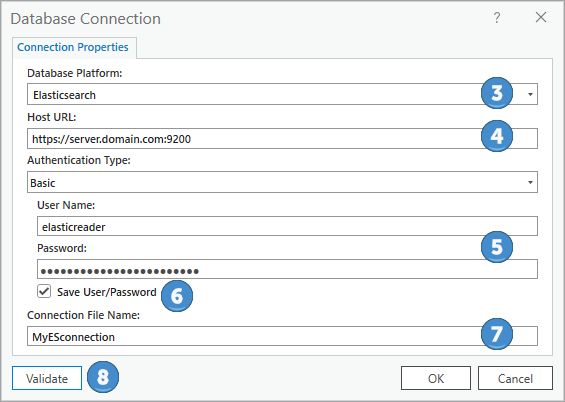The width and height of the screenshot is (565, 402).
Task: Click the help question mark icon
Action: point(497,17)
